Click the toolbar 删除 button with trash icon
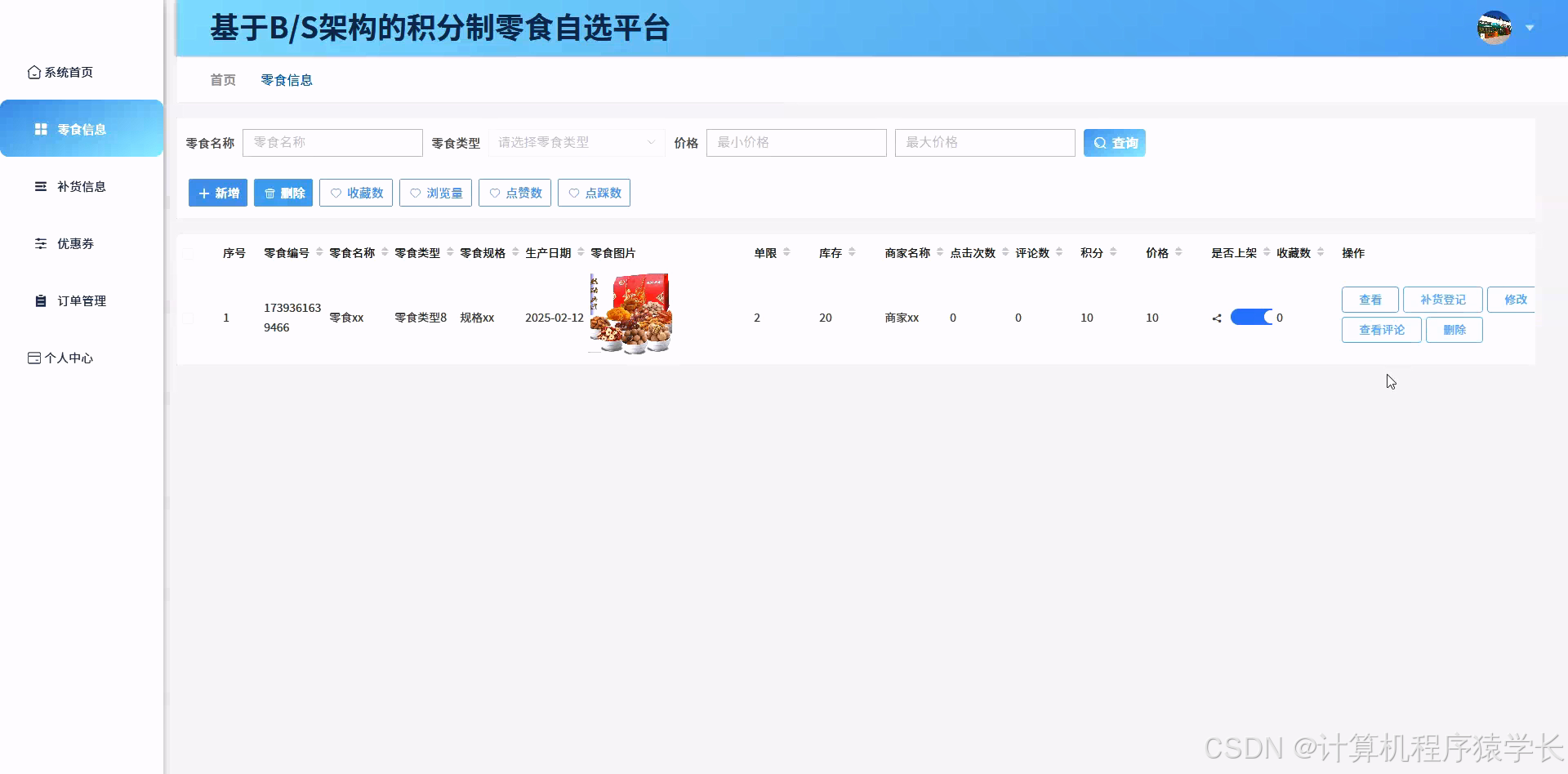Image resolution: width=1568 pixels, height=774 pixels. pyautogui.click(x=283, y=193)
